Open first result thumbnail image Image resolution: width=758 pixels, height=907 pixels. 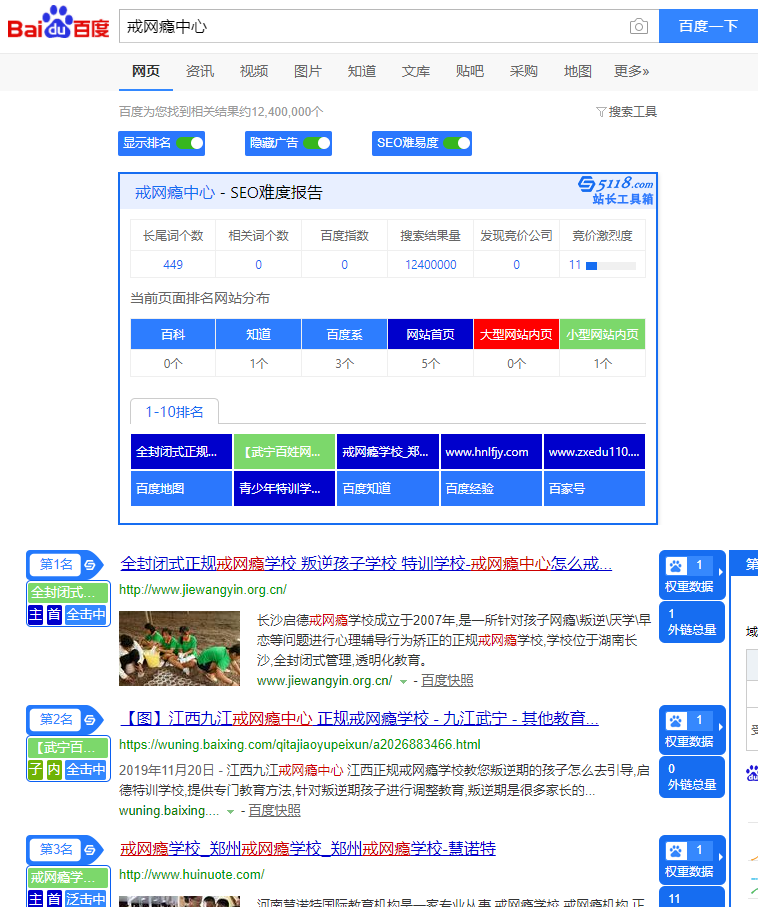click(179, 648)
